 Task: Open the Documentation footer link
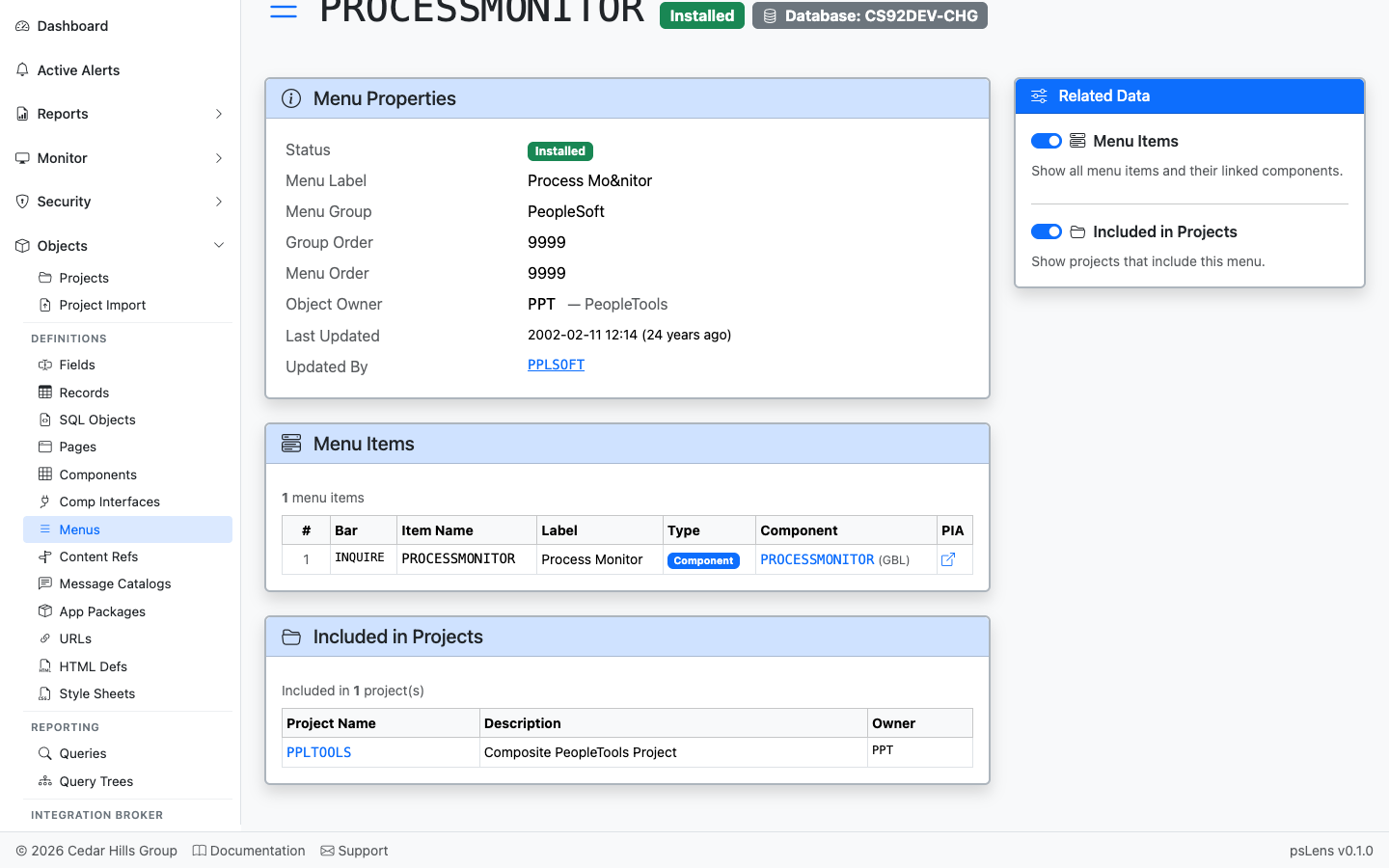pyautogui.click(x=249, y=851)
